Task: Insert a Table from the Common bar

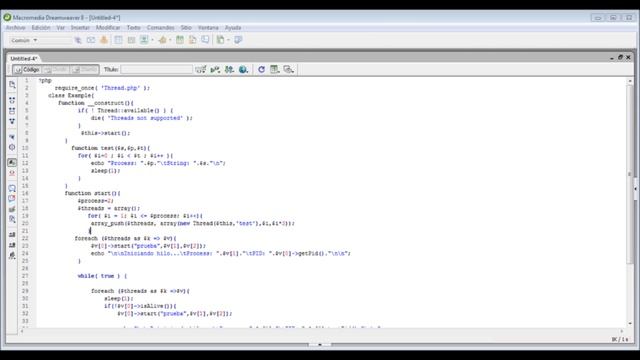Action: tap(118, 40)
